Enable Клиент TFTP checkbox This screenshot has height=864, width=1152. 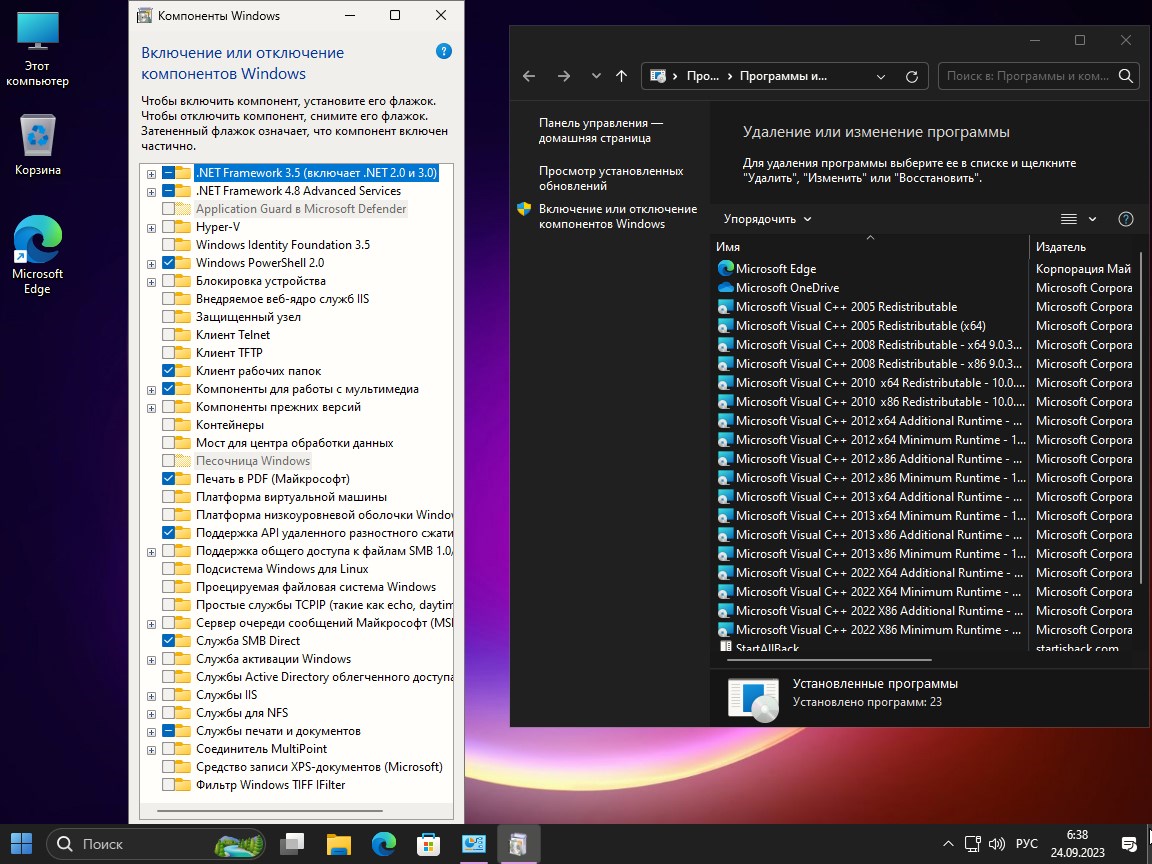coord(168,353)
